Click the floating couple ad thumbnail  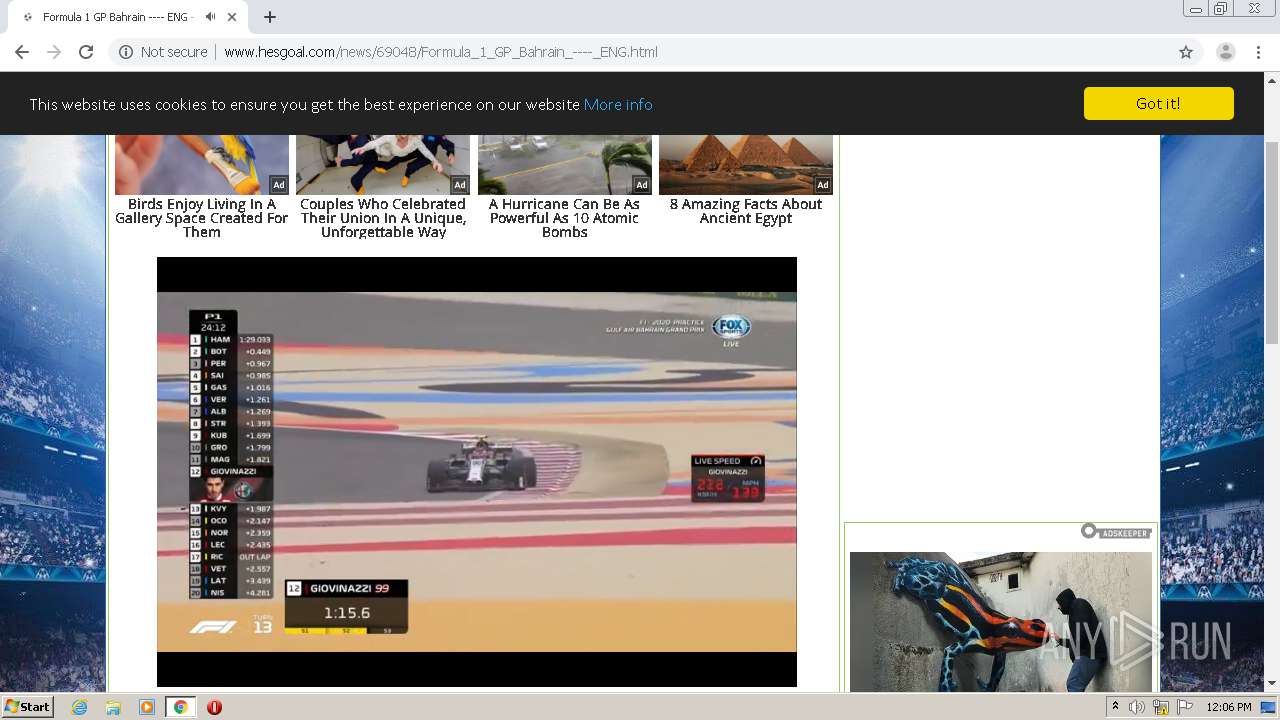(383, 165)
